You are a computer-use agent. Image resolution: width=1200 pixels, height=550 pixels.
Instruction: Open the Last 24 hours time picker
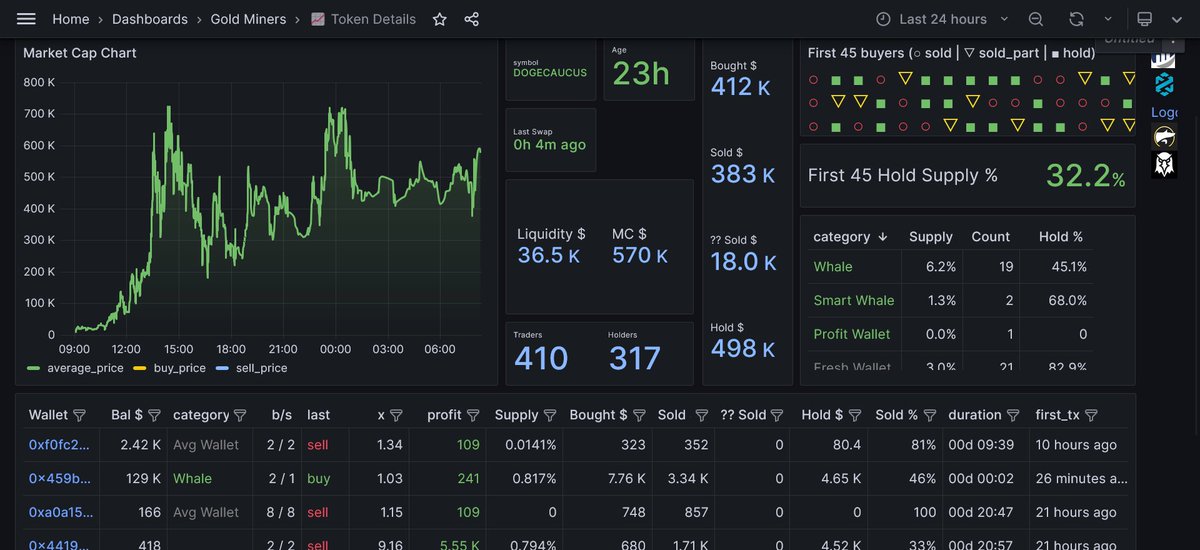pyautogui.click(x=942, y=19)
